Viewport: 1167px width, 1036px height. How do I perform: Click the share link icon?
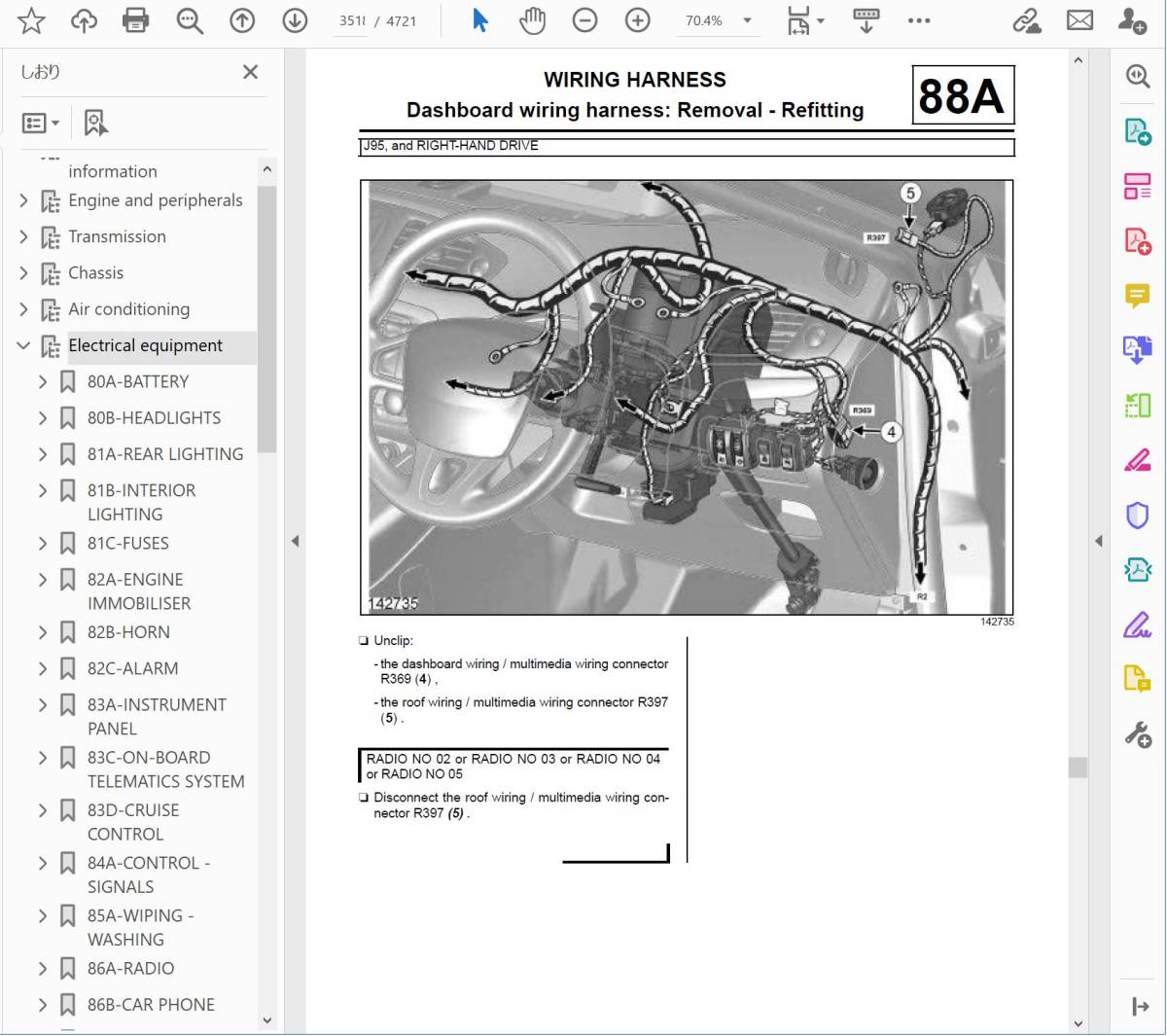click(1027, 20)
